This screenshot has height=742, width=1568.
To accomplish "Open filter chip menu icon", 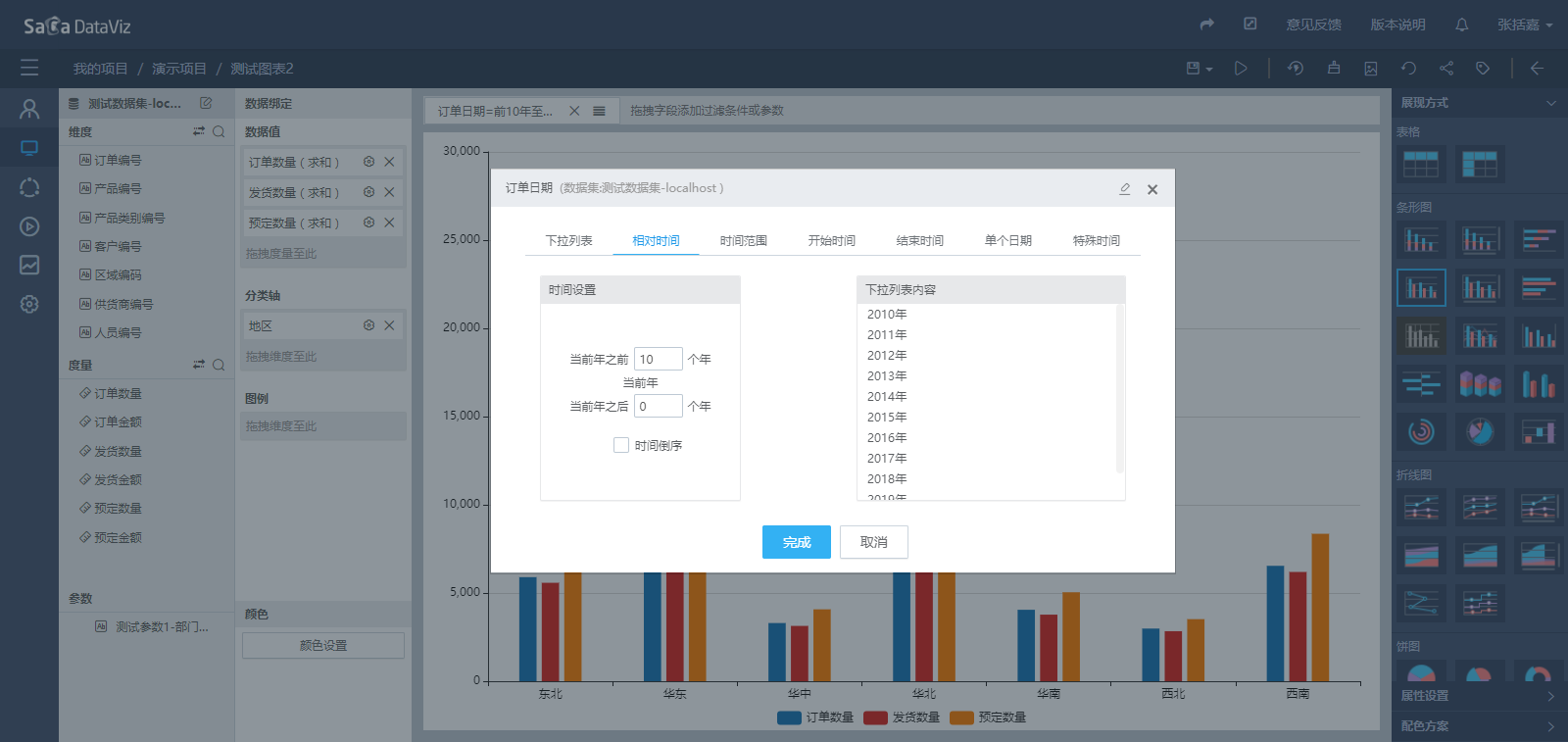I will 599,111.
